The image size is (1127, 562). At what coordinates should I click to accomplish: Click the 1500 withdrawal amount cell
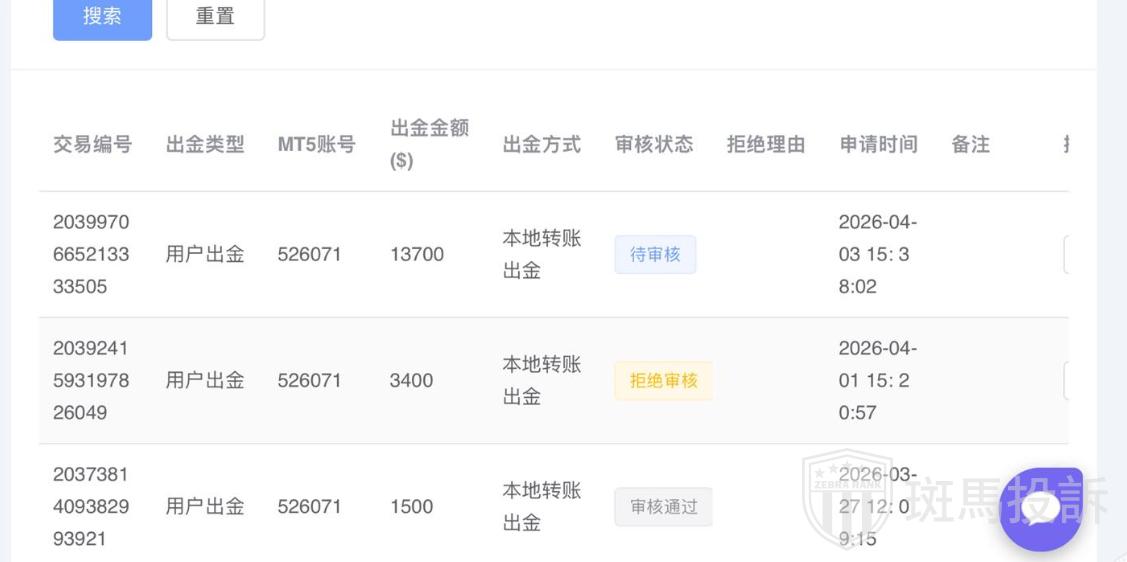point(411,507)
